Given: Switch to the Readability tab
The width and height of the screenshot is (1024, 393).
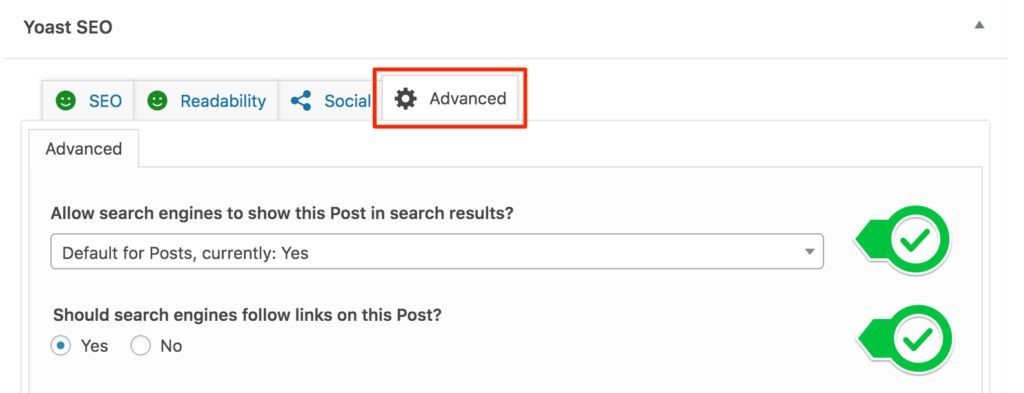Looking at the screenshot, I should (206, 101).
